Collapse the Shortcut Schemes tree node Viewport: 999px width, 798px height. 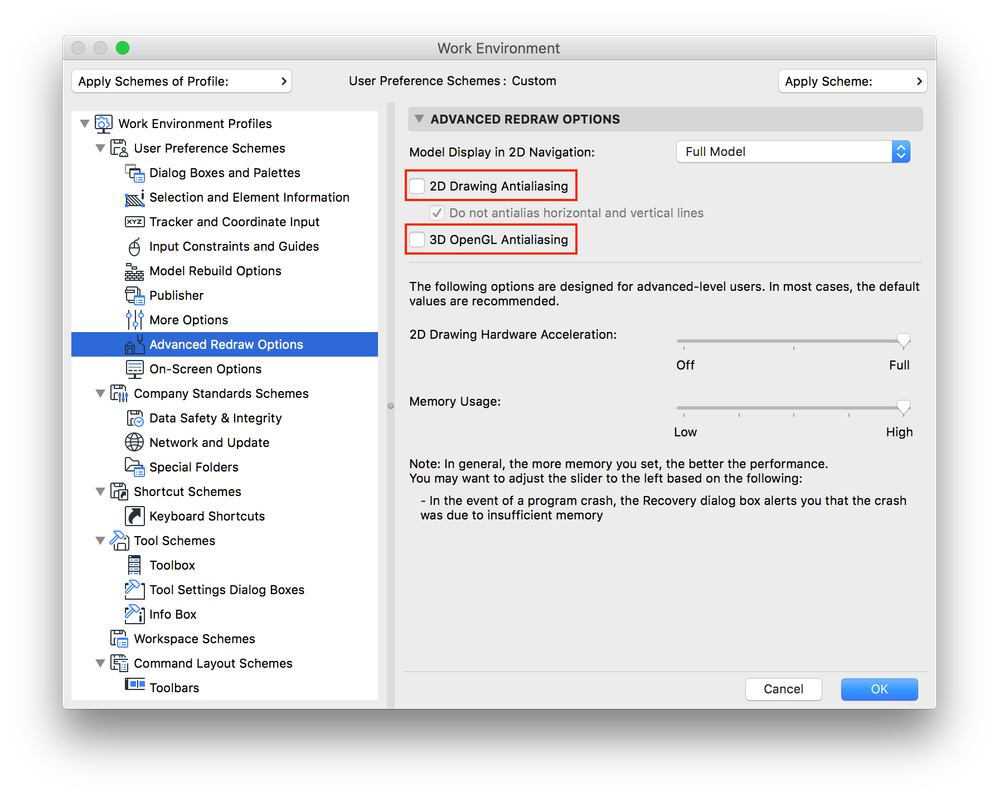(x=100, y=492)
